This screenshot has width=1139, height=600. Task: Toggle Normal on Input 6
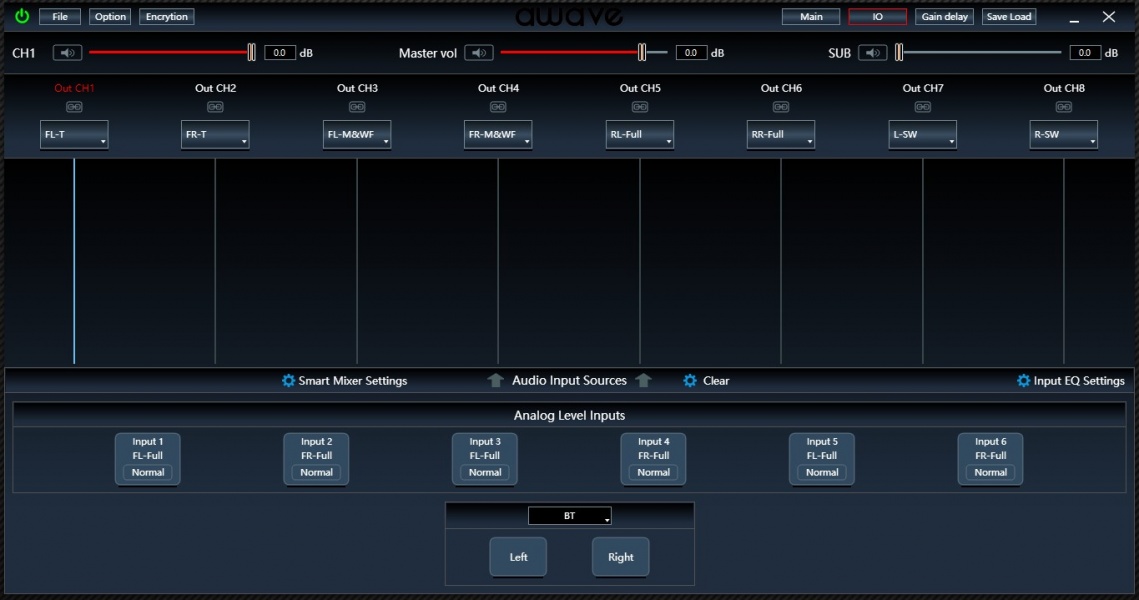pyautogui.click(x=991, y=472)
